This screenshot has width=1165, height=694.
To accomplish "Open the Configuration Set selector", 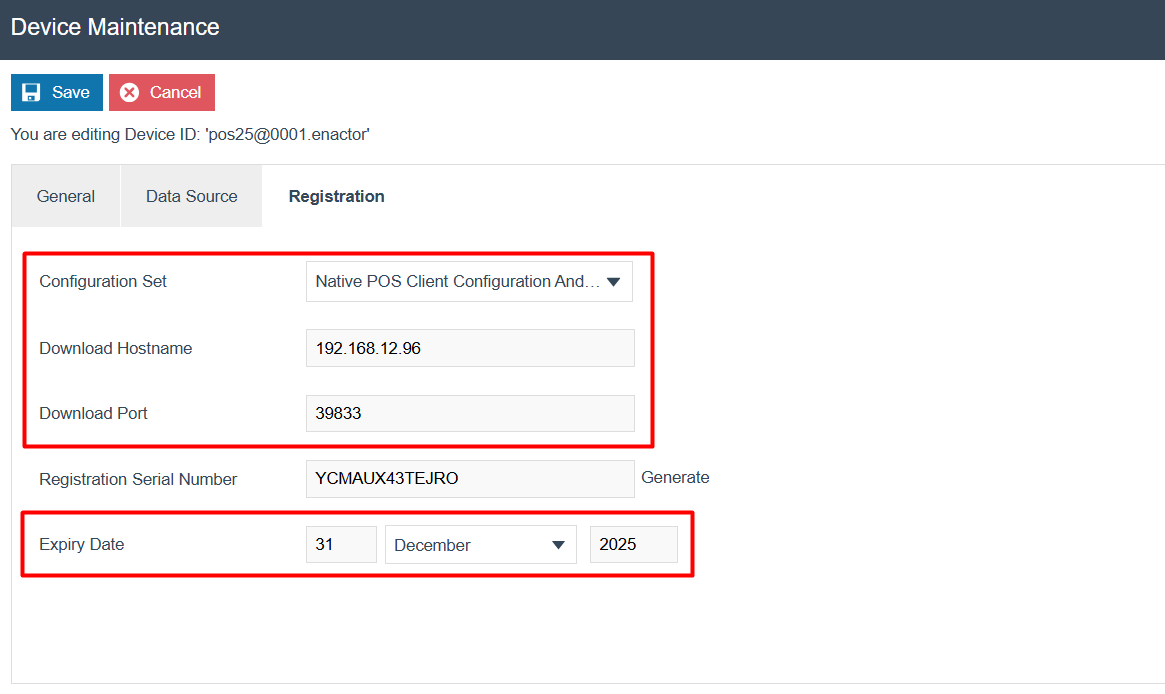I will point(469,281).
